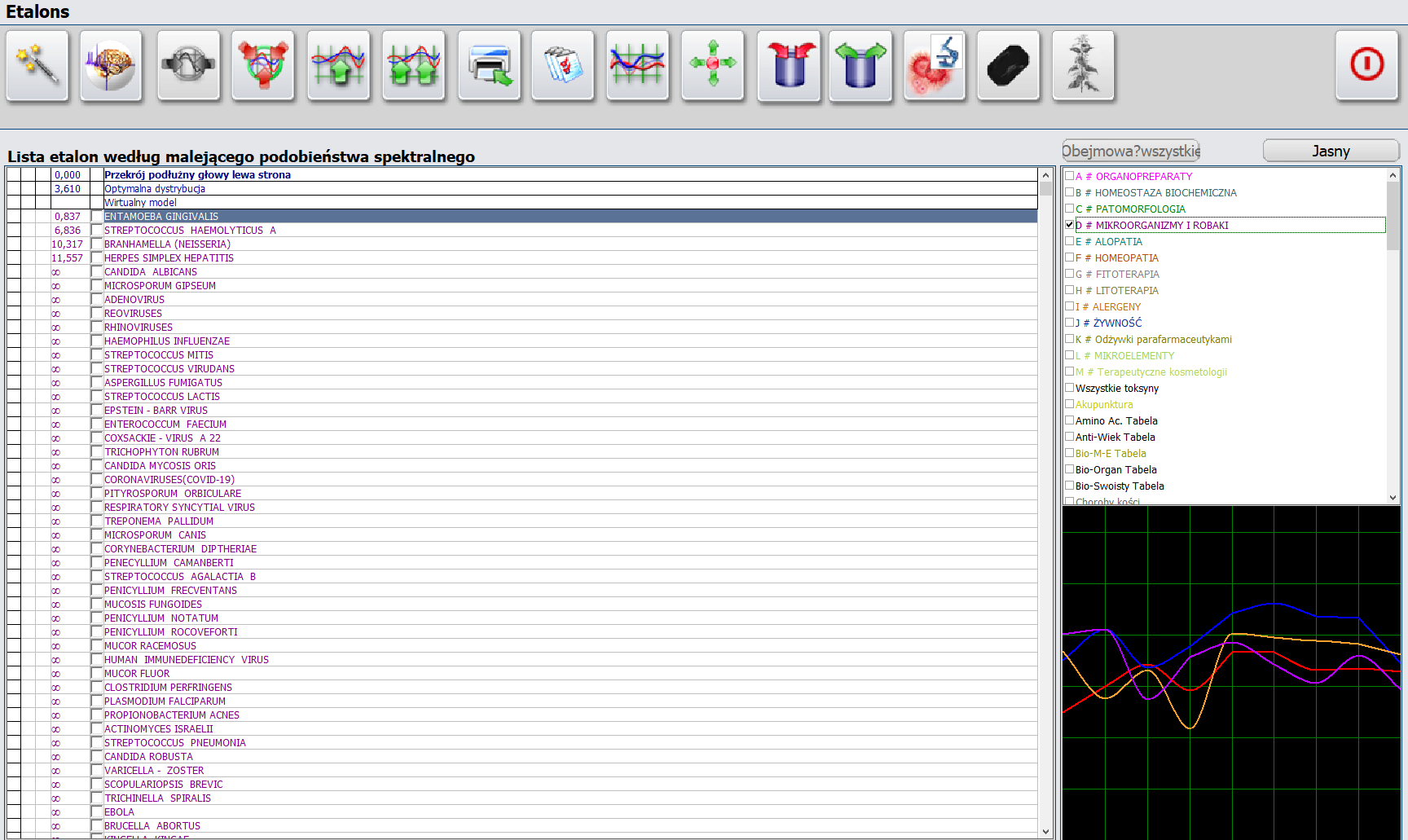The image size is (1408, 840).
Task: Select CANDIDA ALBICANS in etalon list
Action: coord(151,272)
